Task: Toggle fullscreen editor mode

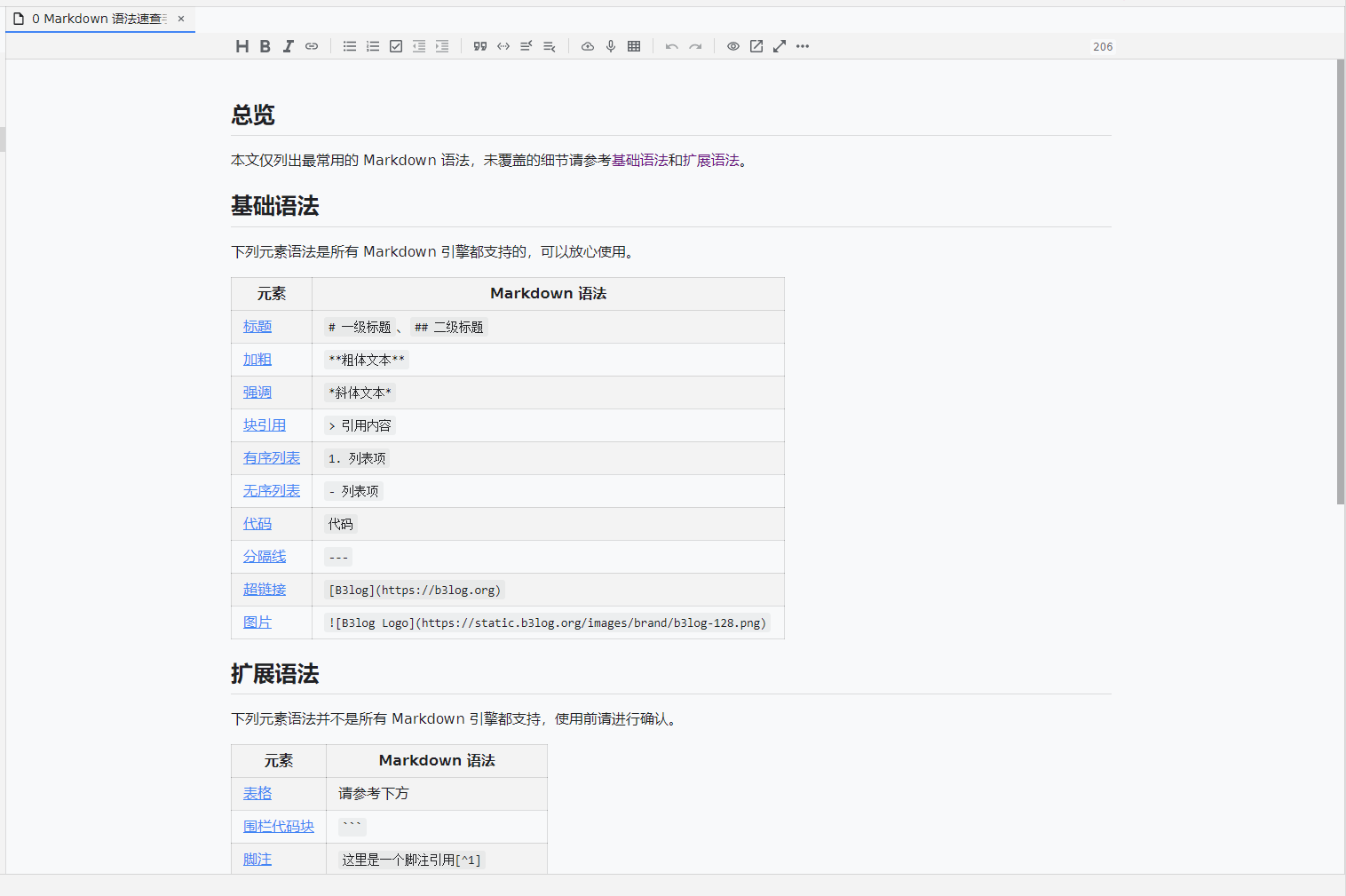Action: coord(780,46)
